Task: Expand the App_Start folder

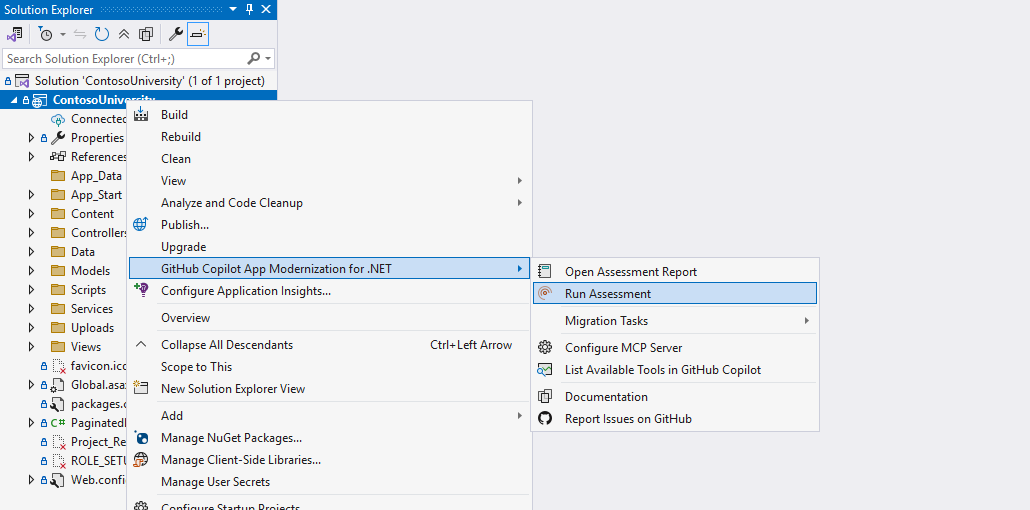Action: pos(31,195)
